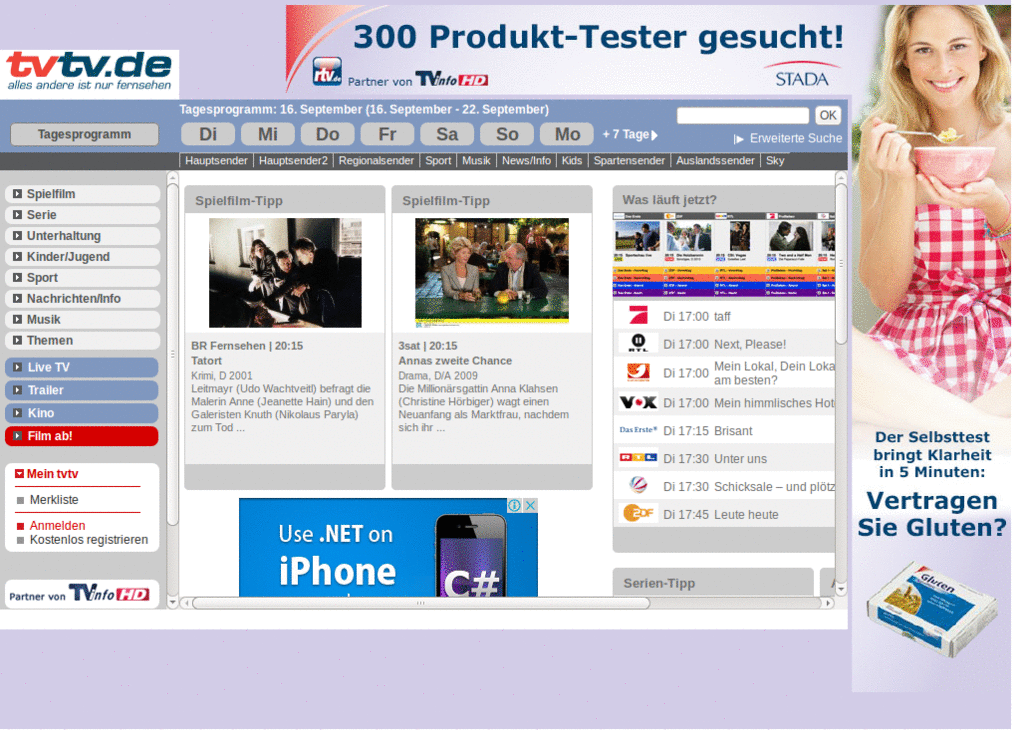Click the Erweiterte Suche arrow icon
The image size is (1024, 742).
click(x=739, y=139)
